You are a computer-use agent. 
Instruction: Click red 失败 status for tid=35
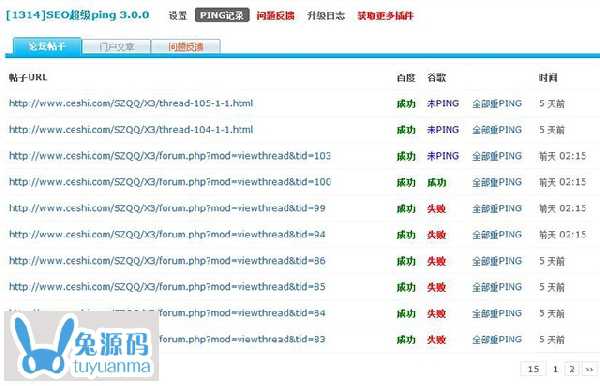(x=437, y=287)
